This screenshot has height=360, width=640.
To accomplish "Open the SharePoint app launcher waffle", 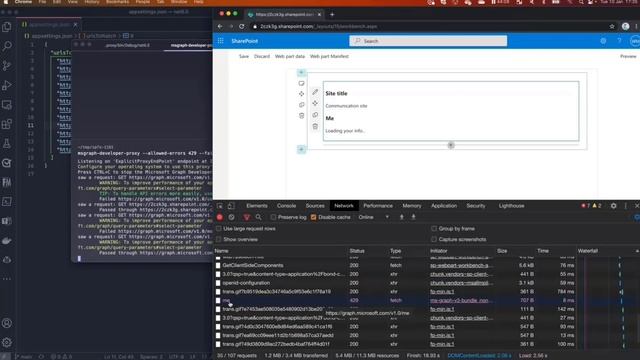I will pos(220,41).
